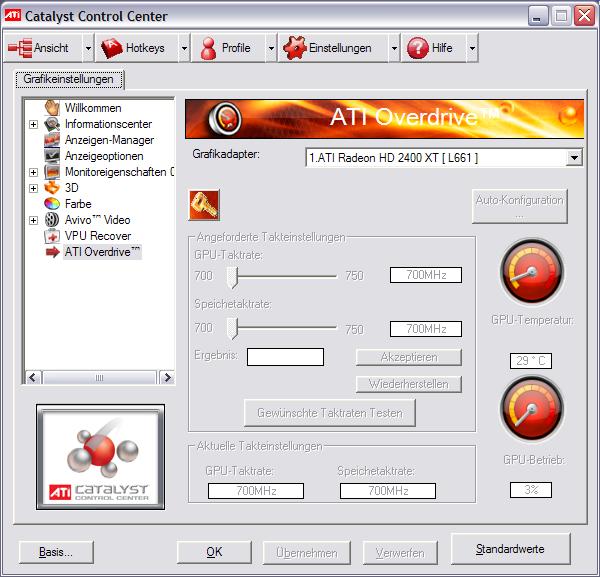600x577 pixels.
Task: Click the Übernehmen button
Action: point(307,553)
